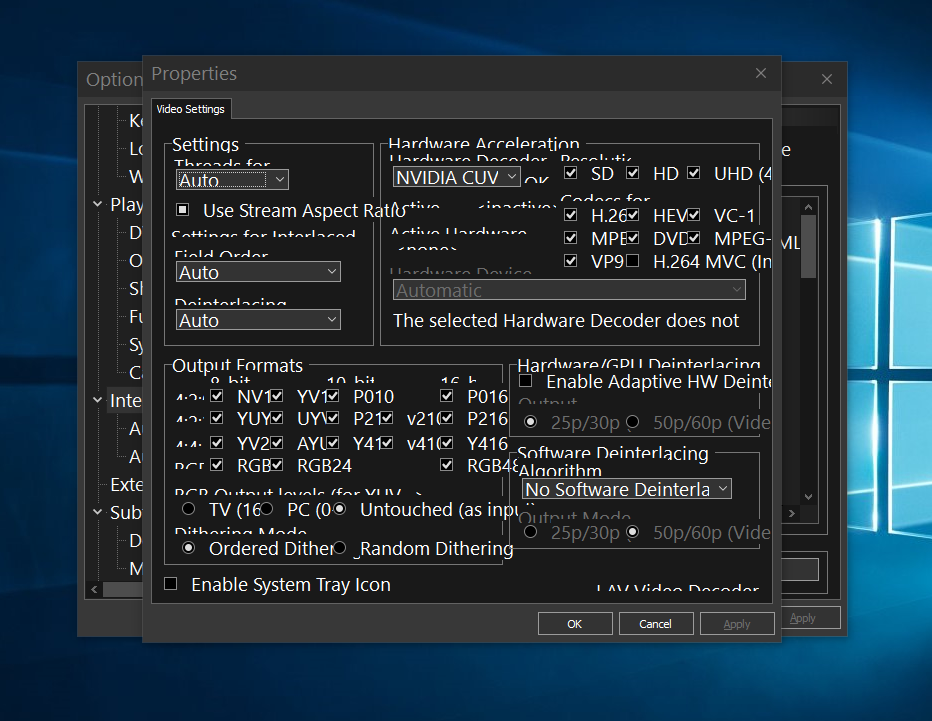Switch to the Video Settings tab
Image resolution: width=932 pixels, height=721 pixels.
coord(190,109)
